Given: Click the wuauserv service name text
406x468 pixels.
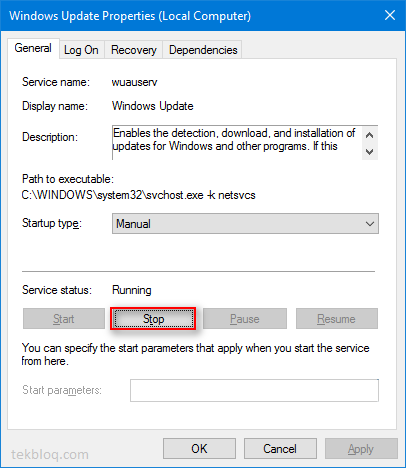Looking at the screenshot, I should [x=135, y=82].
